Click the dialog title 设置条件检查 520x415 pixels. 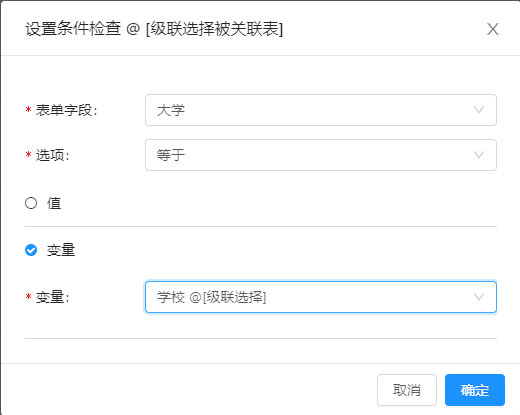click(73, 29)
